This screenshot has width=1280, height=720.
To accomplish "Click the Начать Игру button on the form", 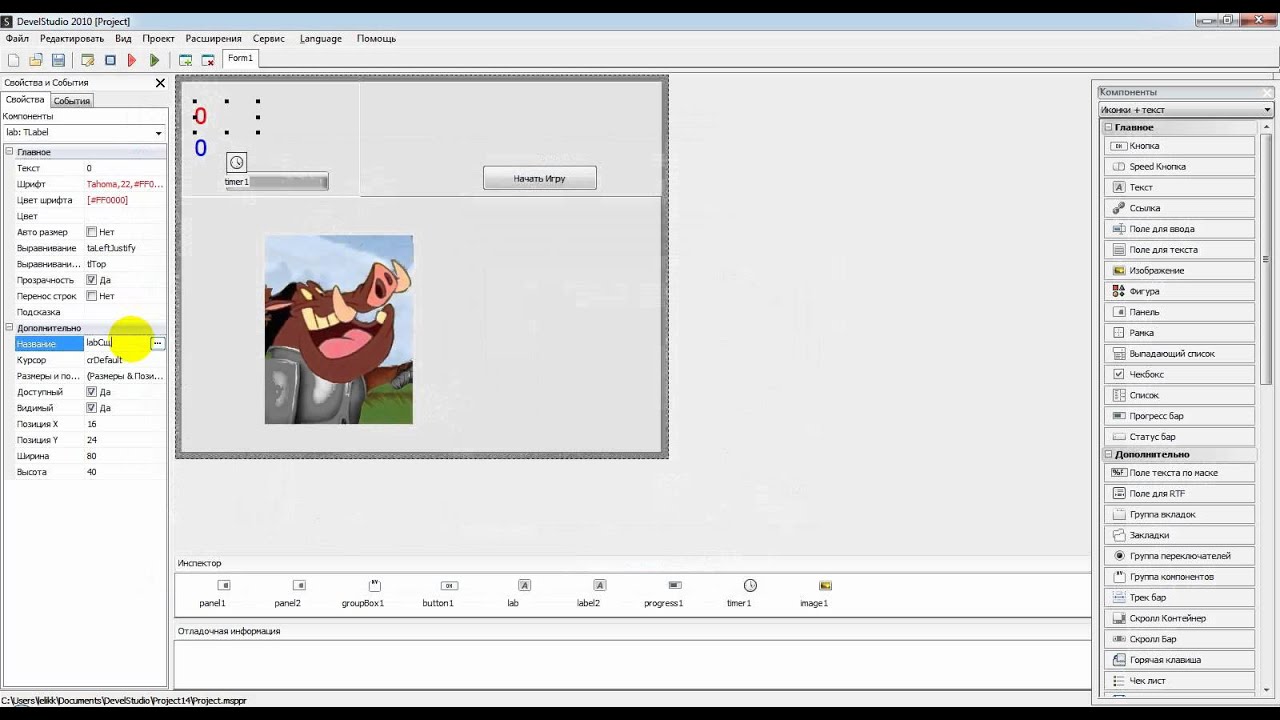I will (540, 178).
